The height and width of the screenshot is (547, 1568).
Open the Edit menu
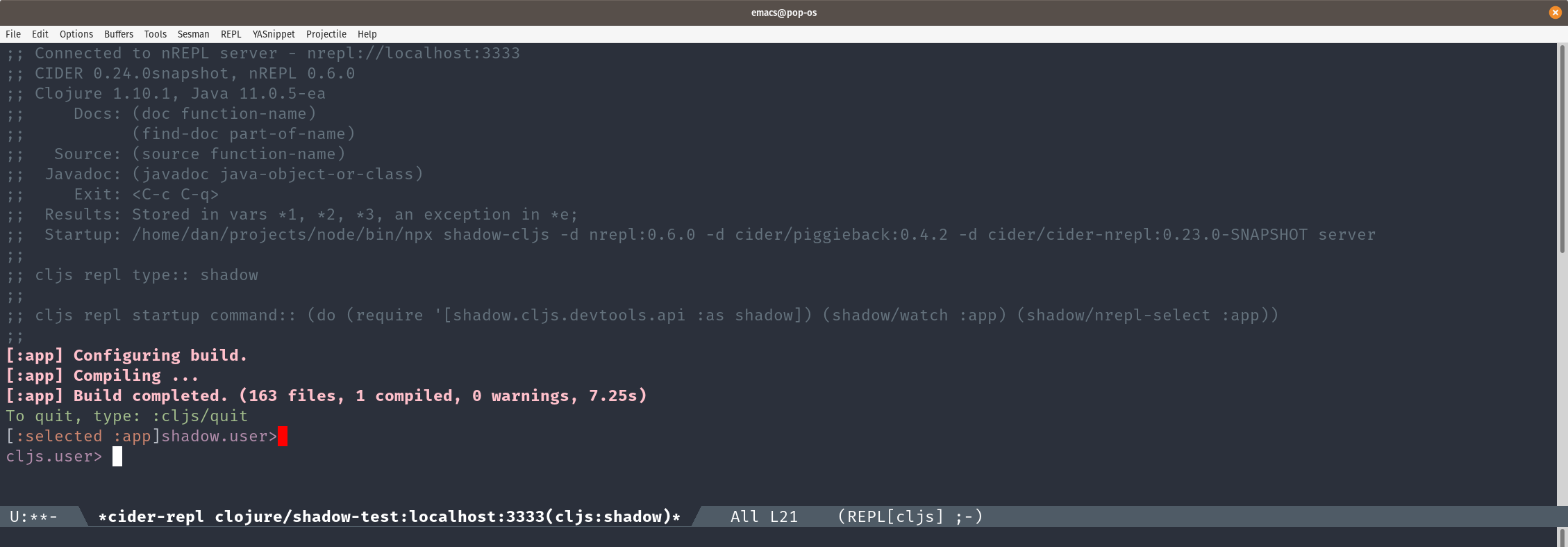point(40,34)
